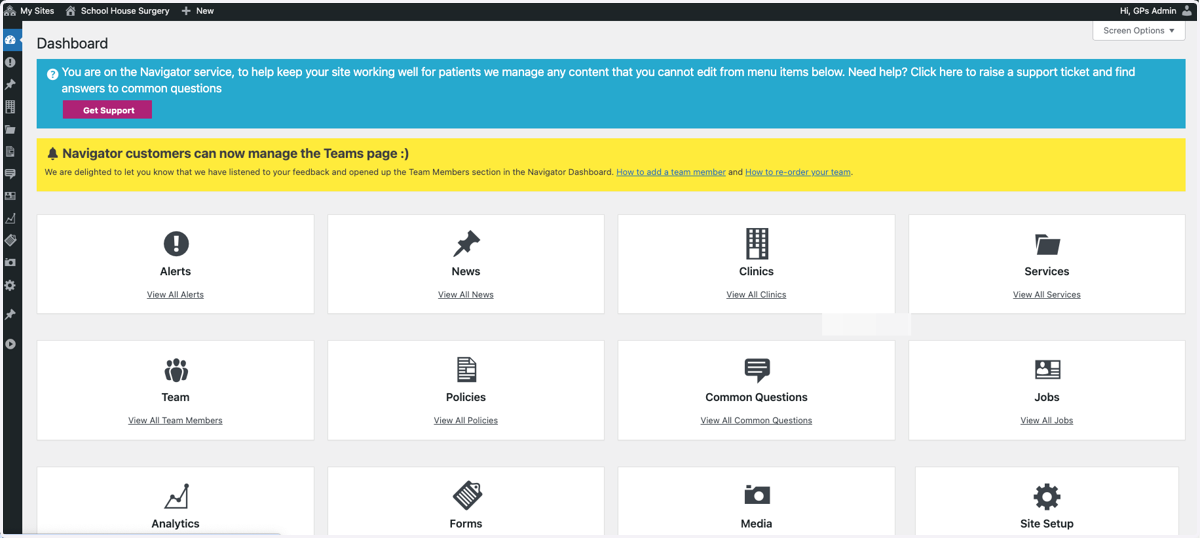Screen dimensions: 1200x538
Task: Click the bell icon in the yellow notice
Action: tap(53, 154)
